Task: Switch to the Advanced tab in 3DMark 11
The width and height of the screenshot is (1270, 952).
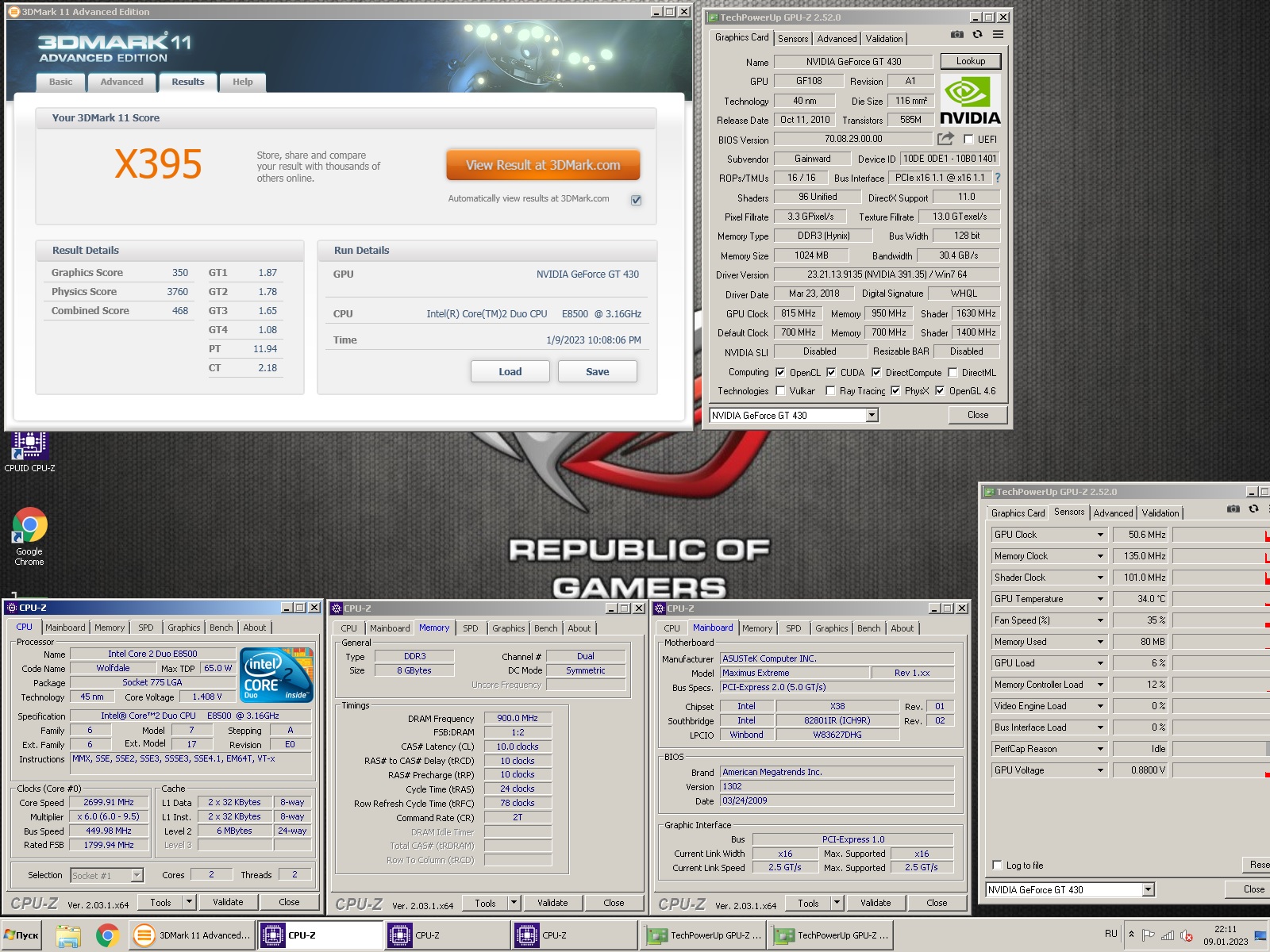Action: pos(121,82)
